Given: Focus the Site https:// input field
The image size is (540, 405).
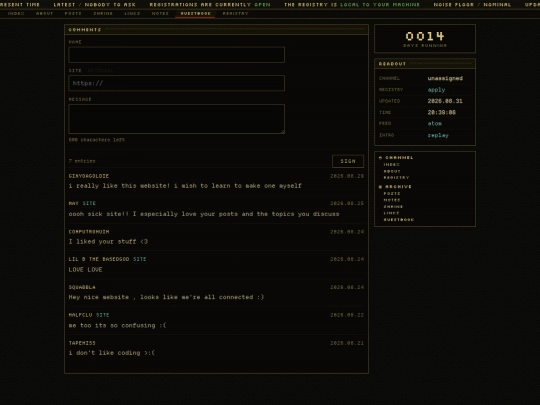Looking at the screenshot, I should click(177, 83).
